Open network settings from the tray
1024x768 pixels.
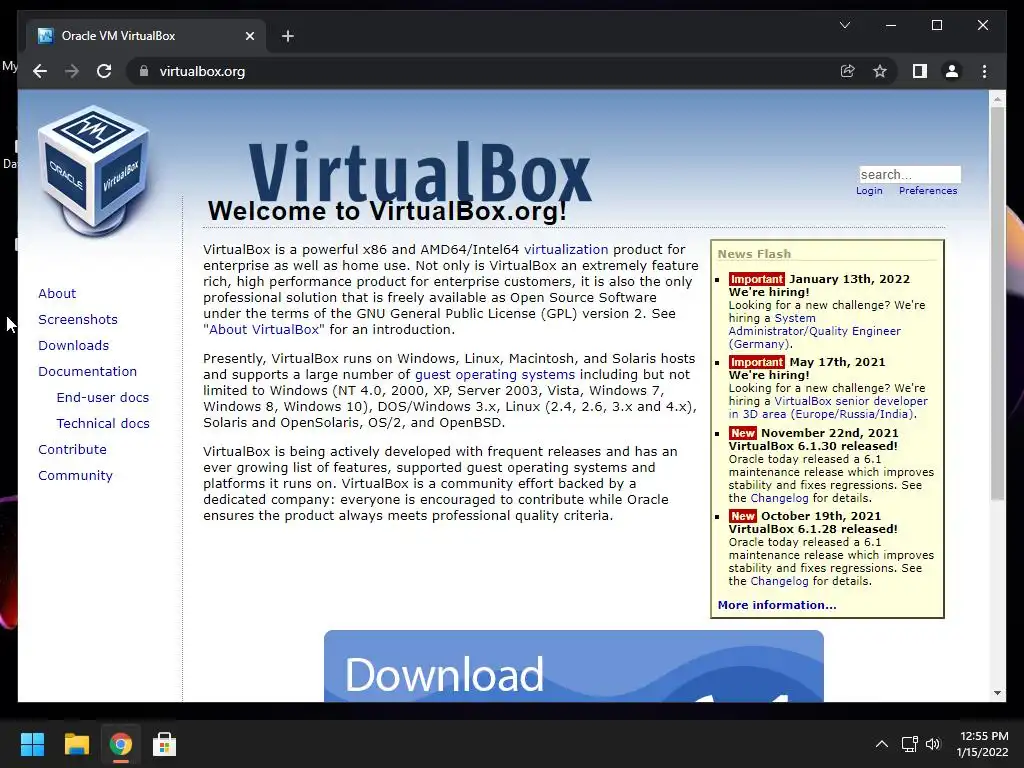909,744
